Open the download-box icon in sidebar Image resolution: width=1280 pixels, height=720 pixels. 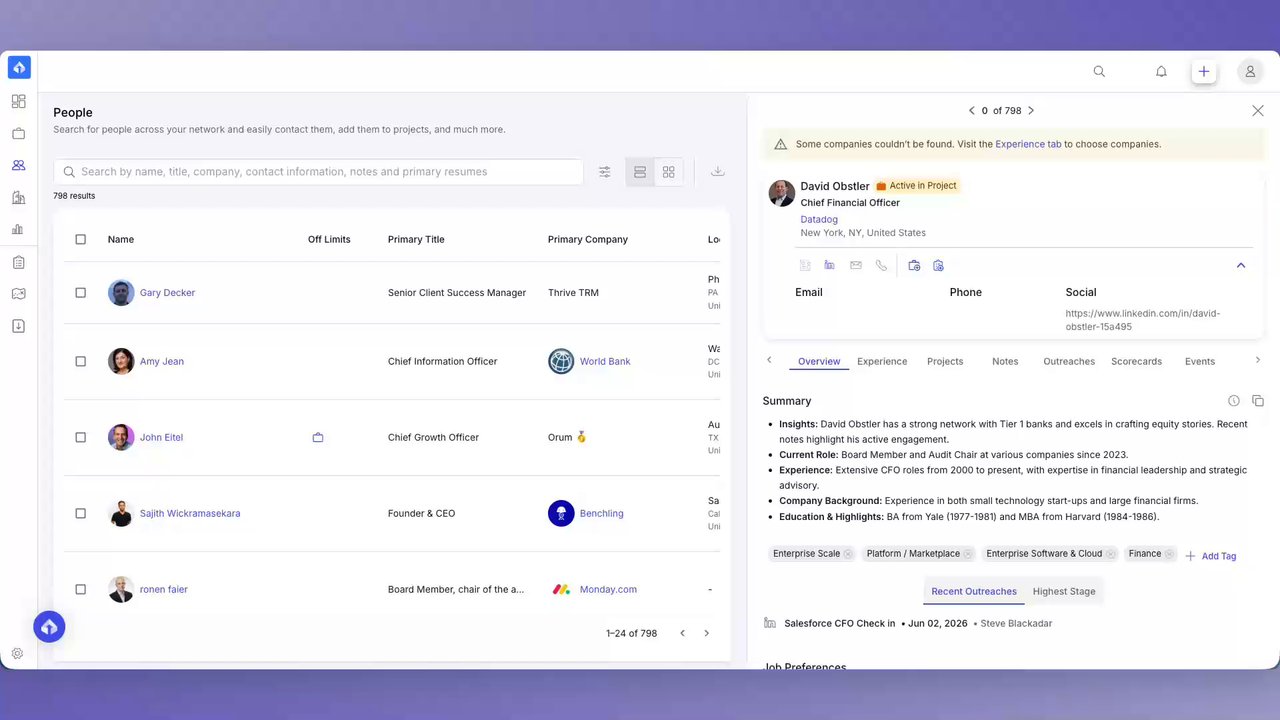(18, 326)
